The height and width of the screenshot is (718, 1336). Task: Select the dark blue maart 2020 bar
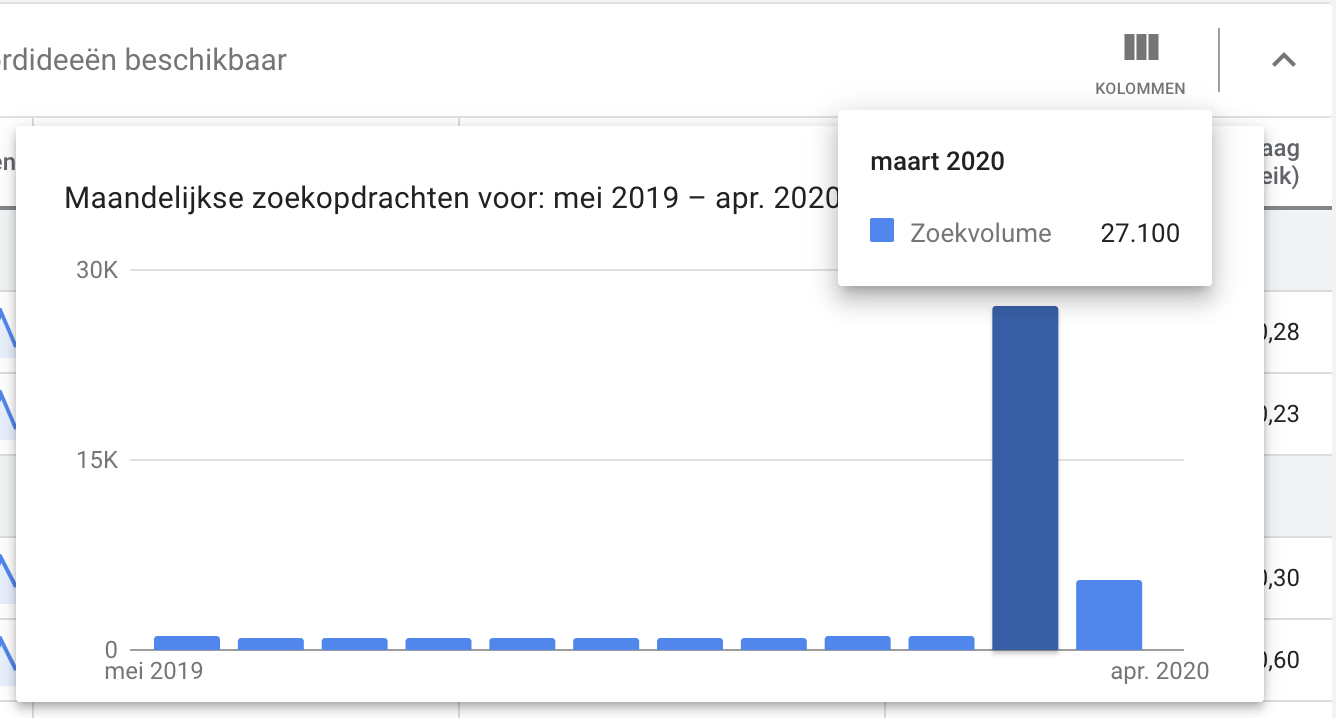point(1025,478)
